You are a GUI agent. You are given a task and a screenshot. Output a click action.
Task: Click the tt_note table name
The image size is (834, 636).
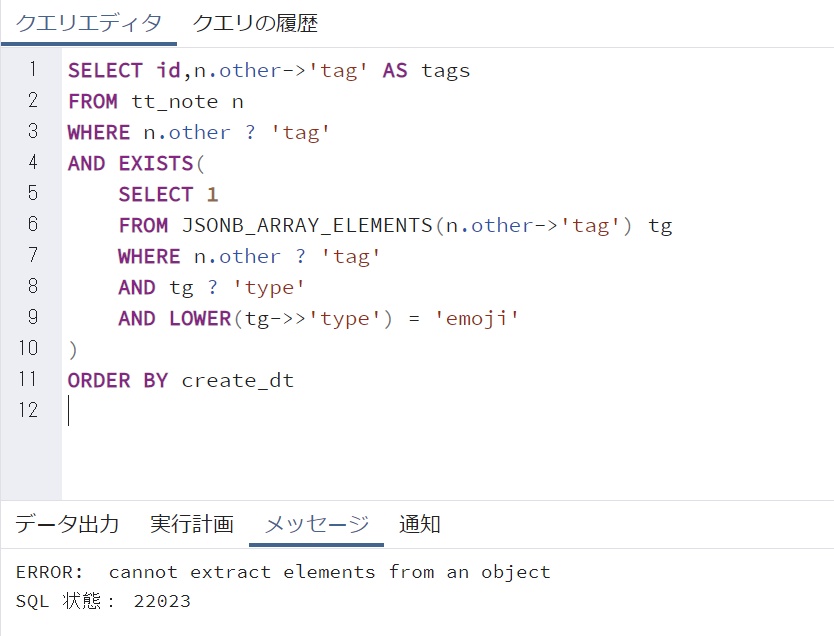point(174,102)
